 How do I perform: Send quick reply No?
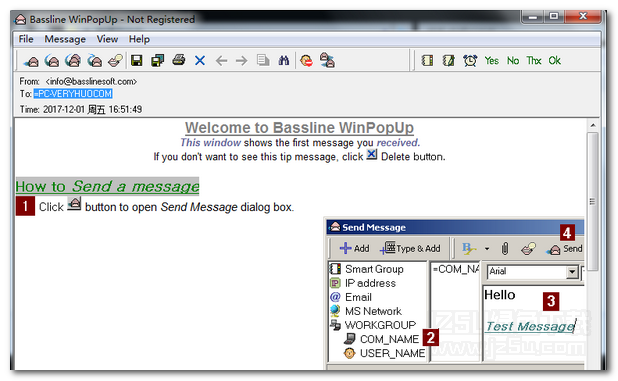(513, 61)
